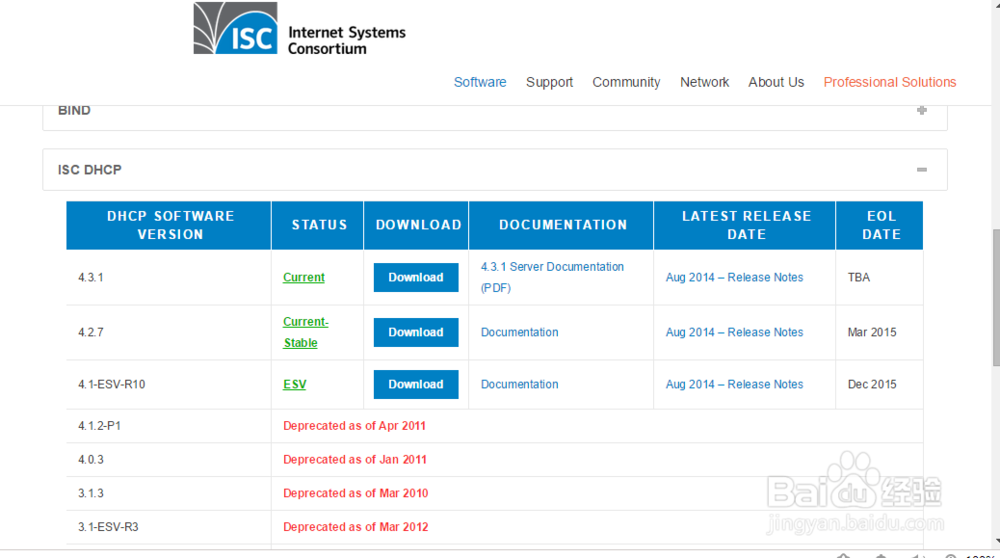
Task: Select the 3.1-ESV-R3 version cell
Action: 169,527
